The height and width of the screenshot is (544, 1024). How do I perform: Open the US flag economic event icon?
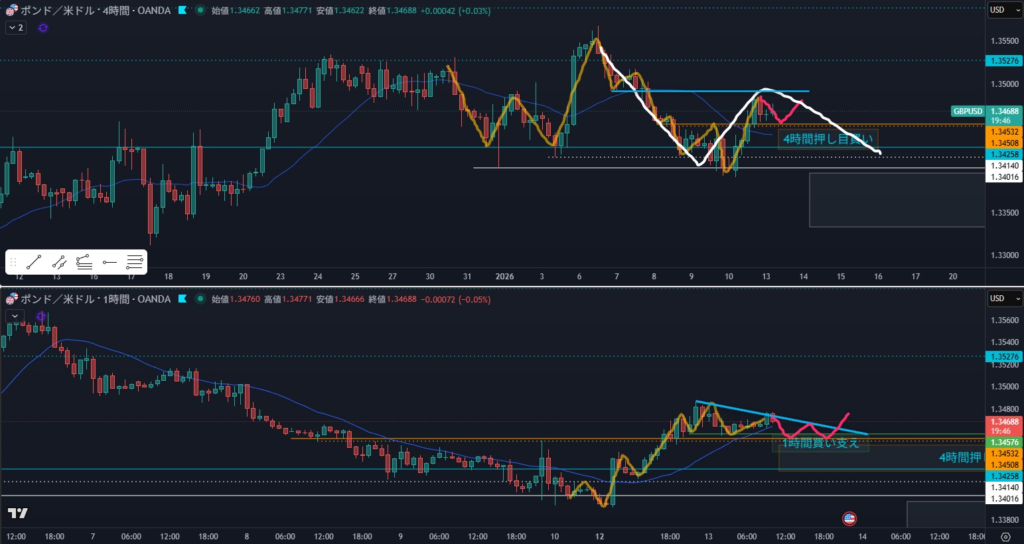coord(849,518)
